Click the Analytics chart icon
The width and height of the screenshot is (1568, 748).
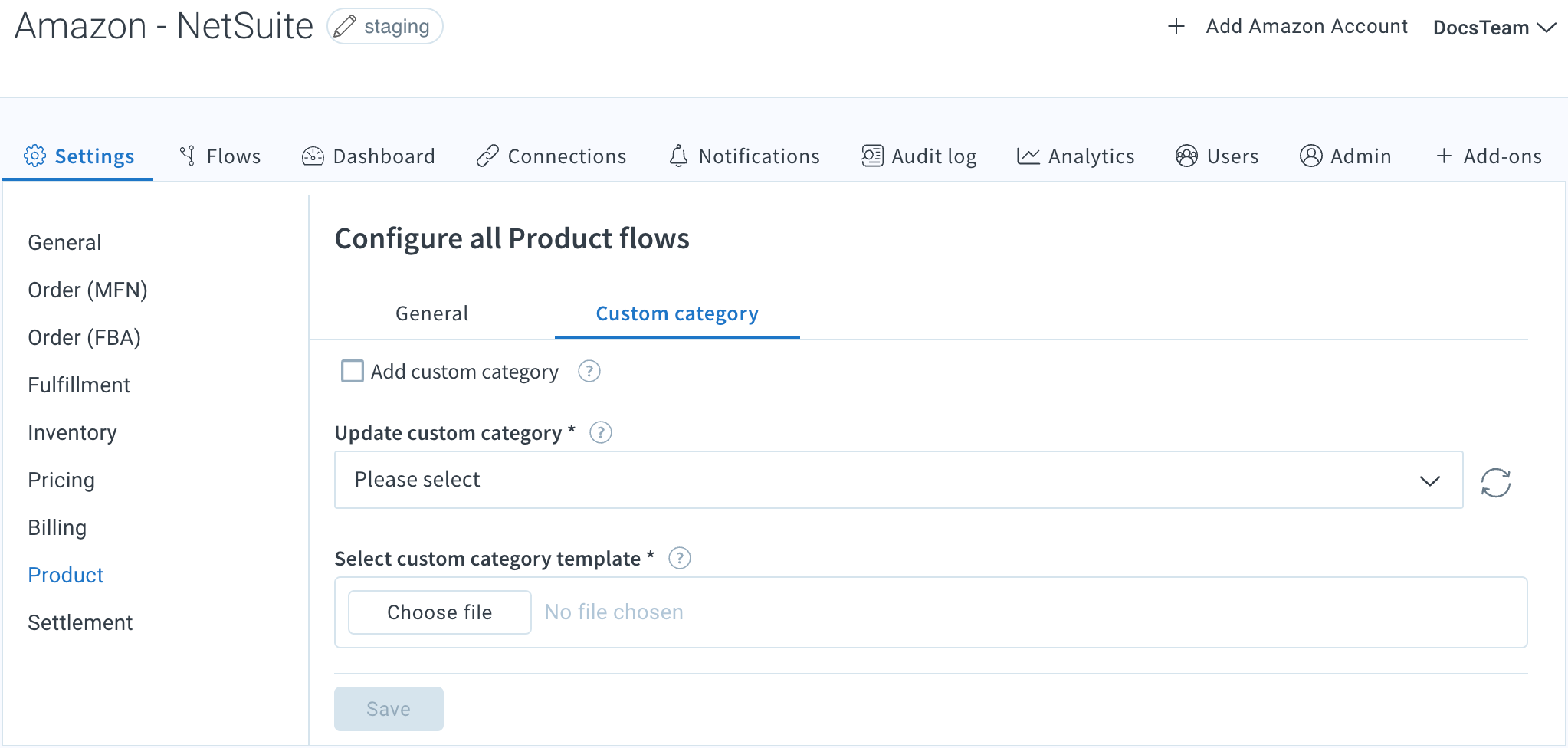tap(1028, 156)
